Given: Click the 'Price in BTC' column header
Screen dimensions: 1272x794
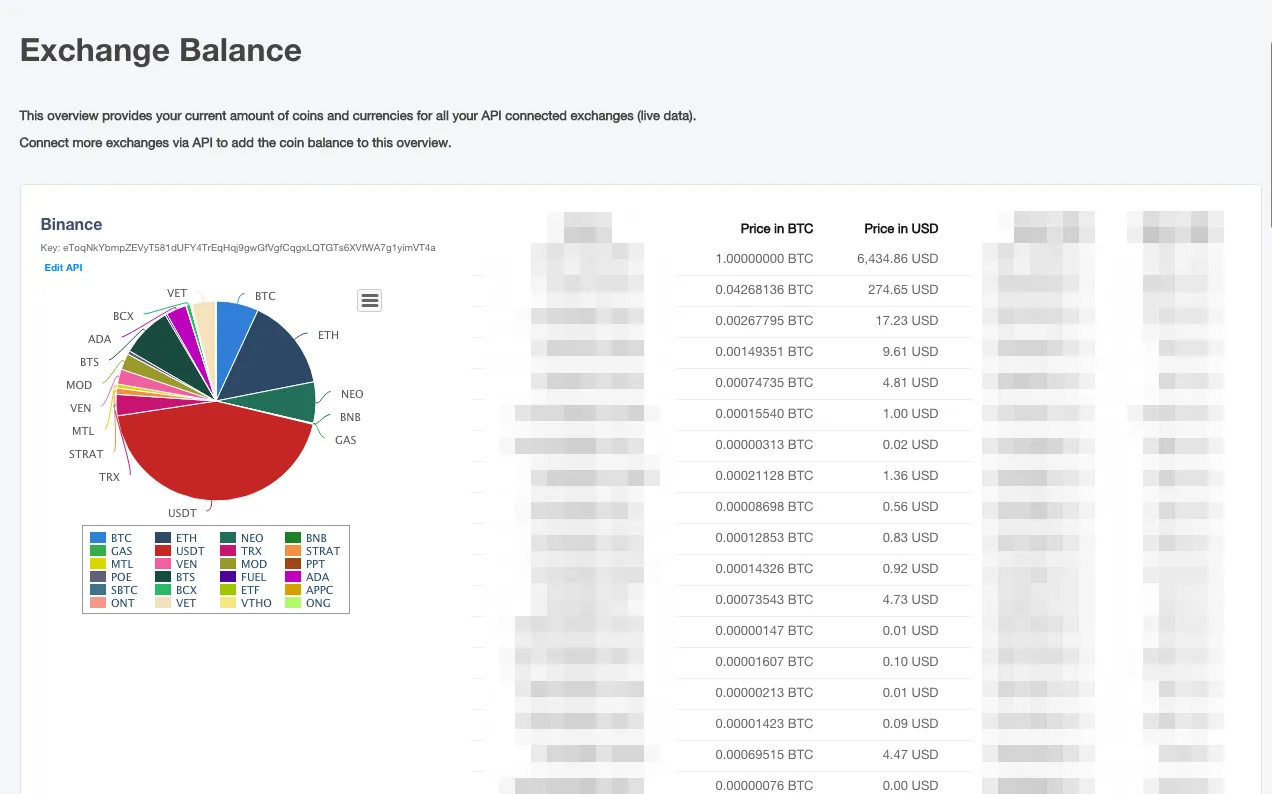Looking at the screenshot, I should click(777, 228).
